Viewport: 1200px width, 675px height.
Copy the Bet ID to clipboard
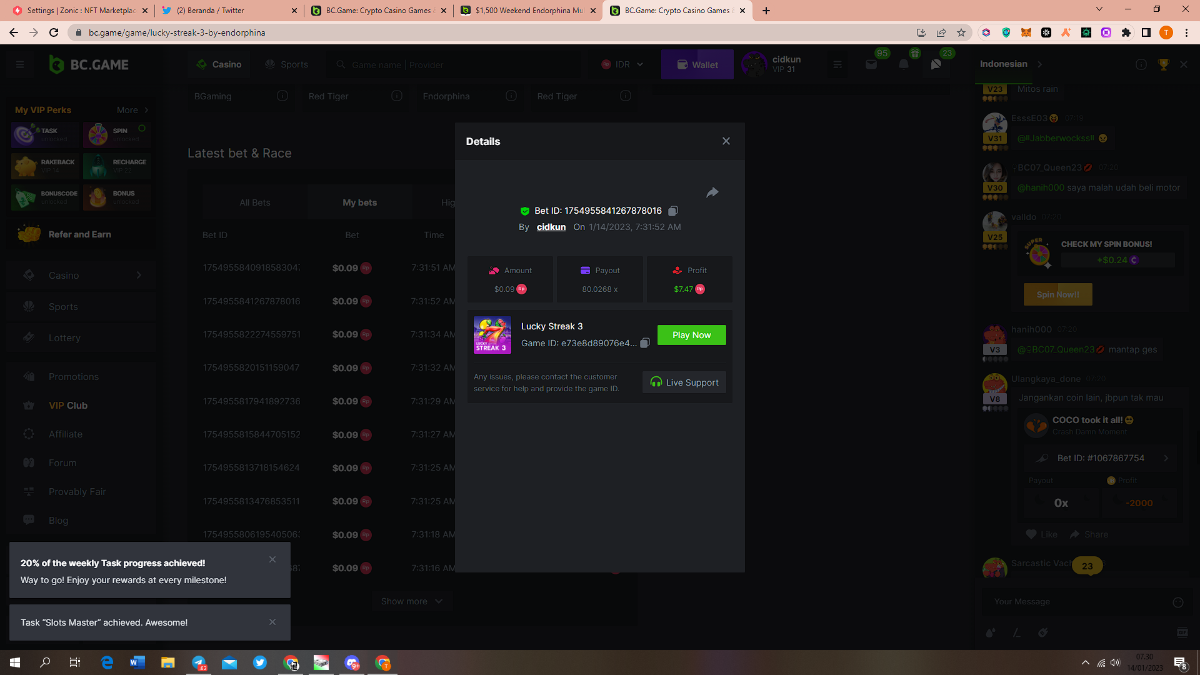[x=673, y=211]
